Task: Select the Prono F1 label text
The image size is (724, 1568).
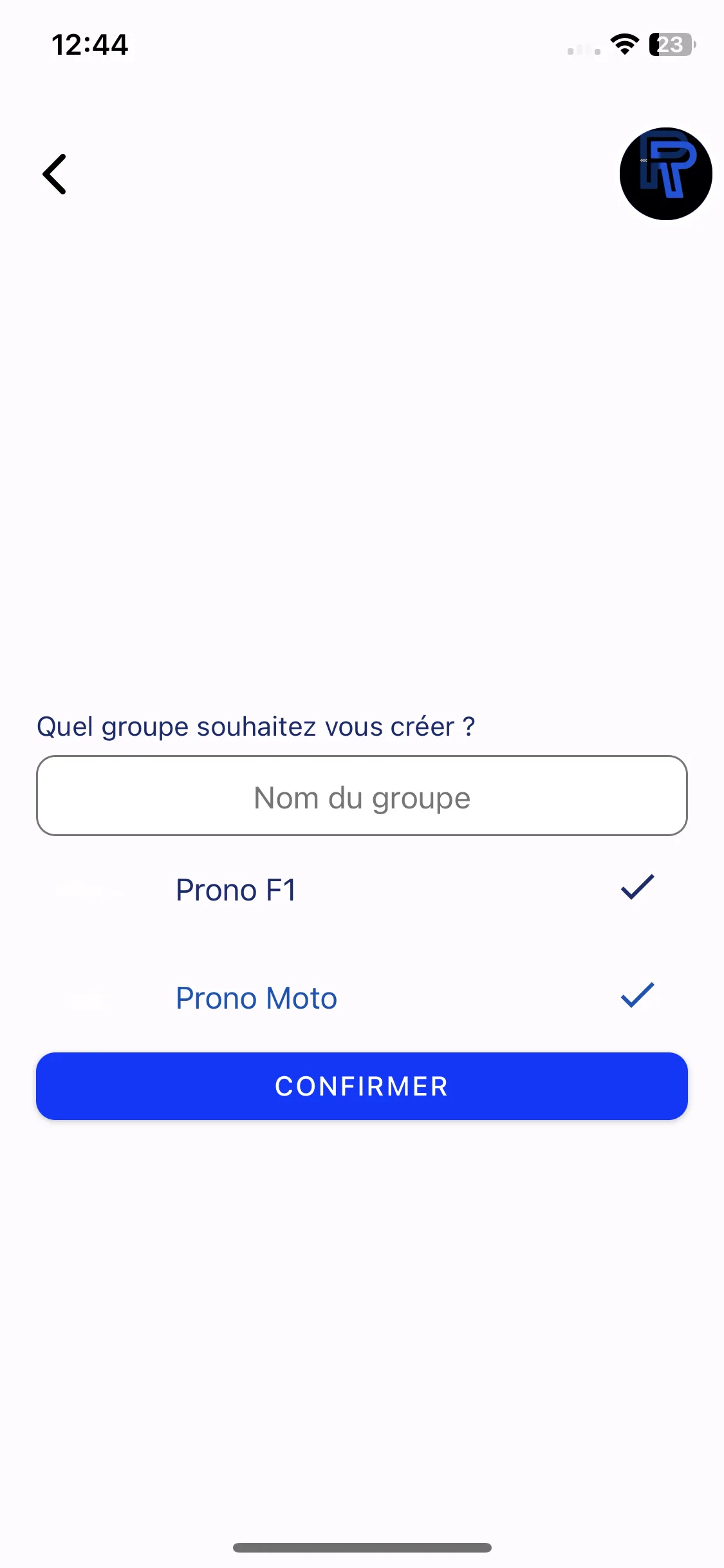Action: click(x=236, y=890)
